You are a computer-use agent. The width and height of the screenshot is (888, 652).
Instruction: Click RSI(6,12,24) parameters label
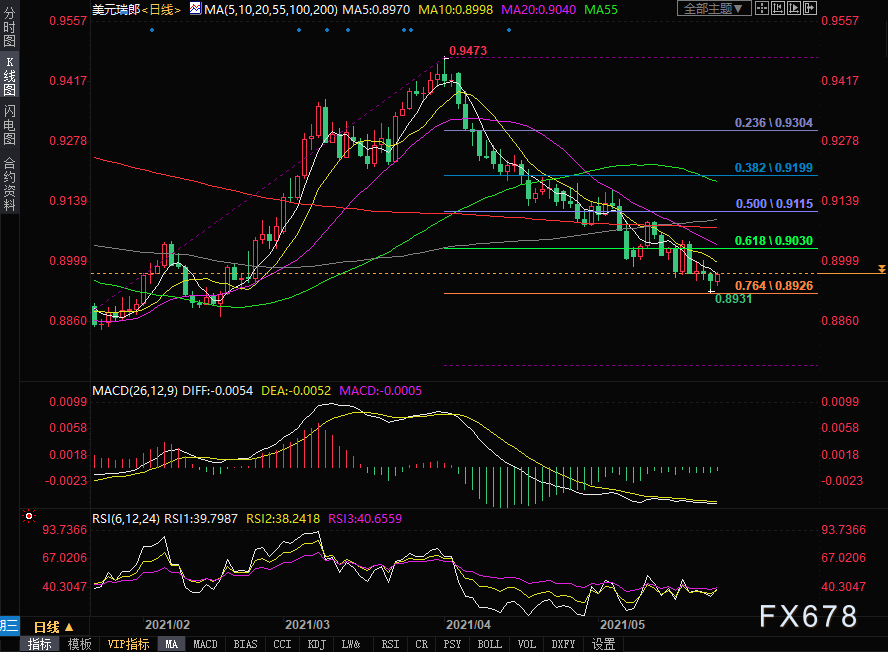[x=126, y=519]
